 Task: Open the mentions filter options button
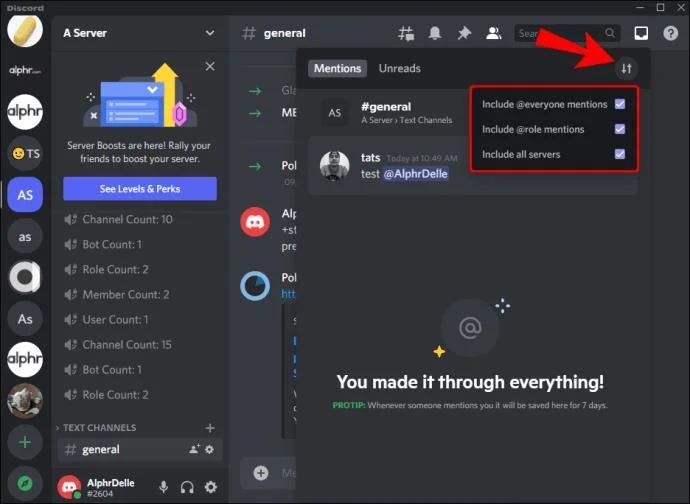pyautogui.click(x=626, y=69)
